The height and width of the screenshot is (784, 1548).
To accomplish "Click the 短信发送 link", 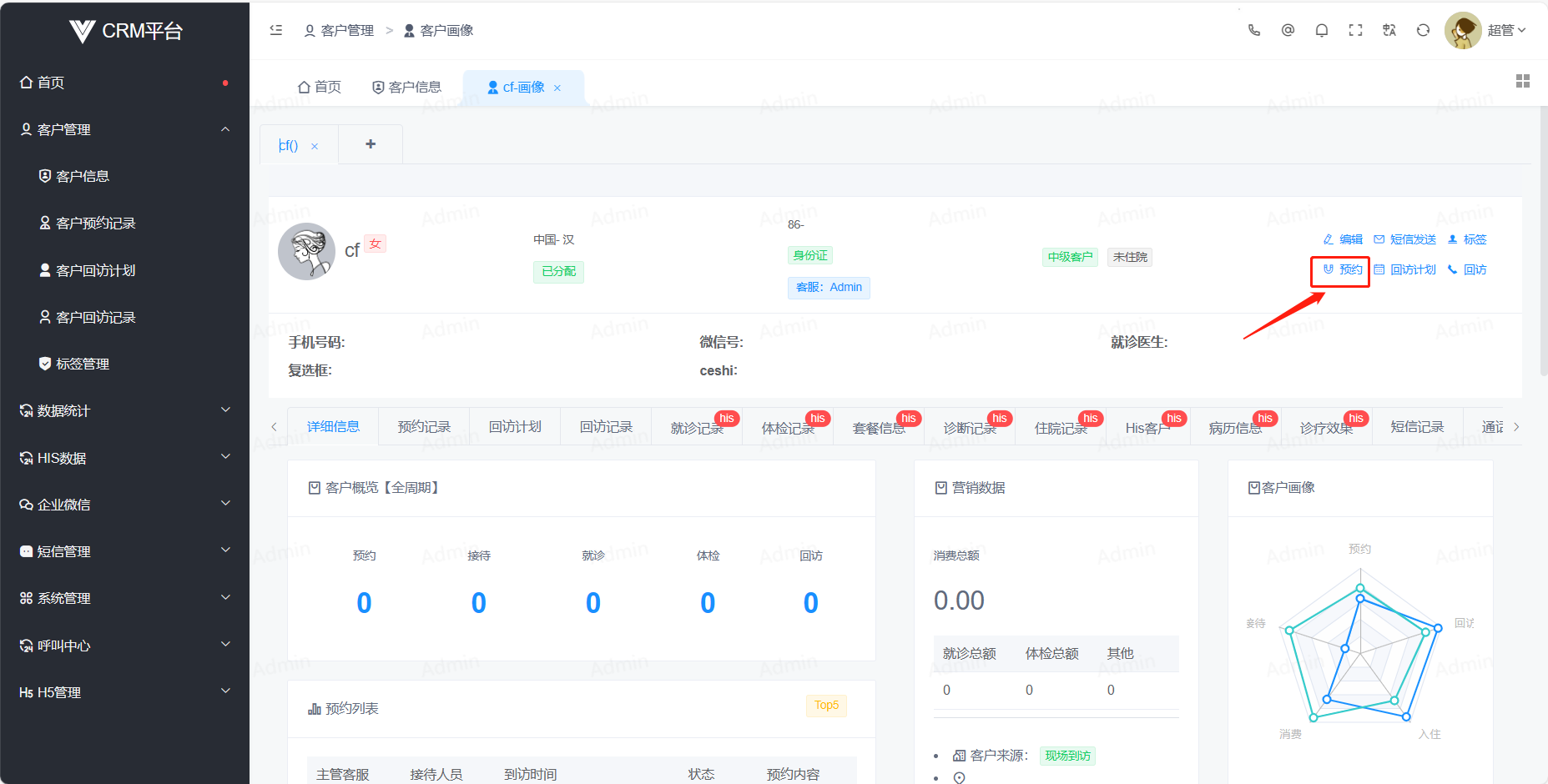I will tap(1405, 239).
